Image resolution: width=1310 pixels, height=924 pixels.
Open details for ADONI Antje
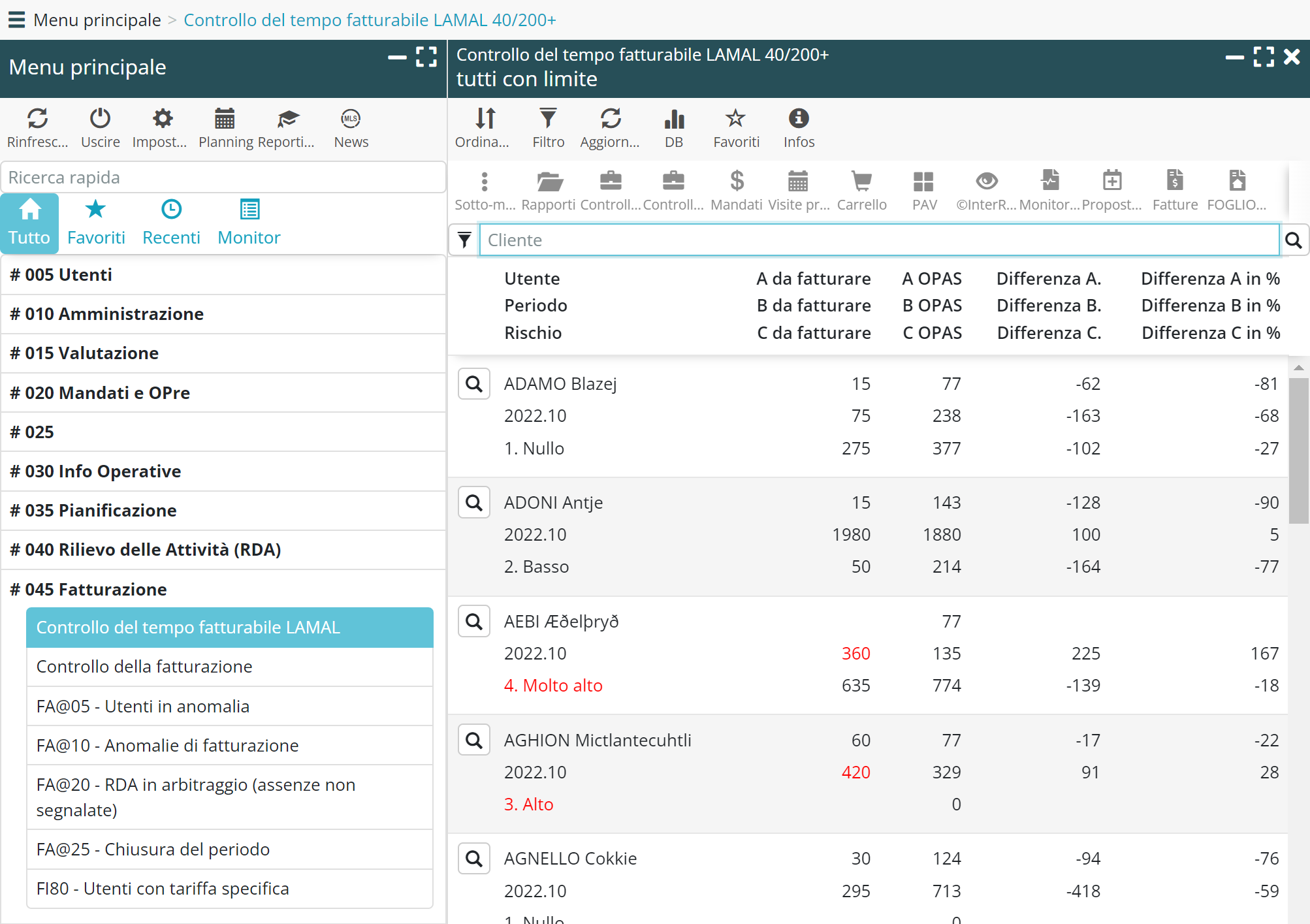click(x=474, y=503)
